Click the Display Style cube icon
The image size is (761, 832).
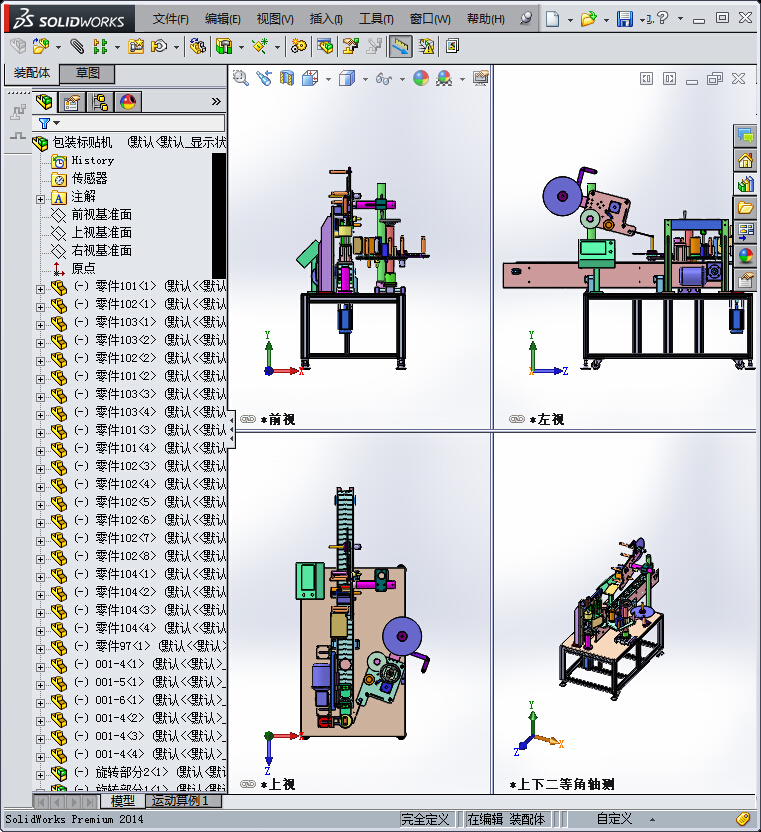click(347, 79)
